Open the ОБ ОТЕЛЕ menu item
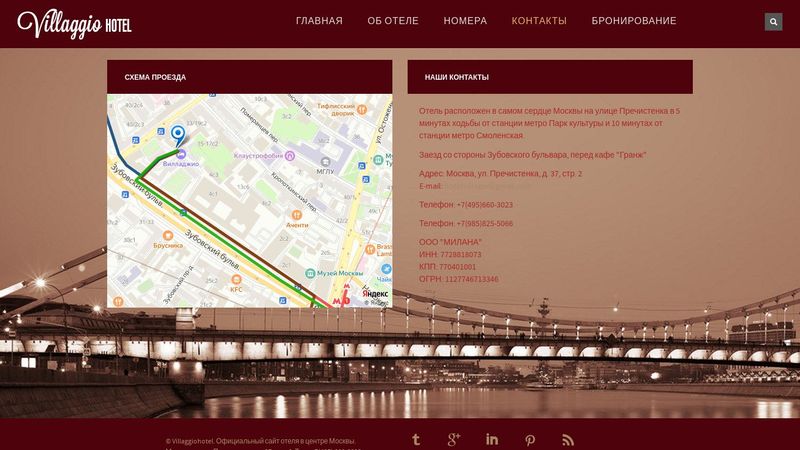 (x=393, y=21)
